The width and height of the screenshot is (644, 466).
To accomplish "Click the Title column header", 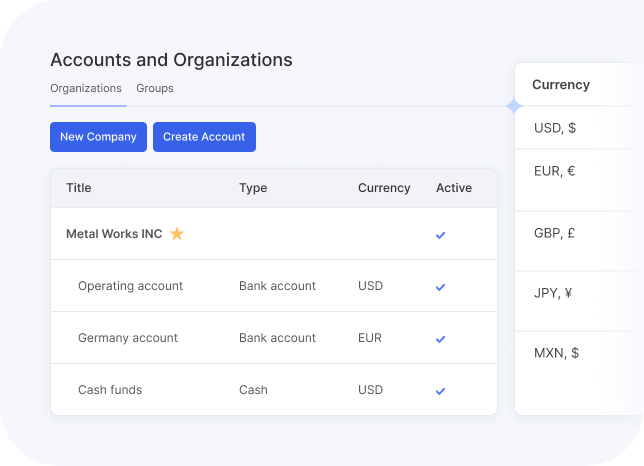I will tap(78, 188).
